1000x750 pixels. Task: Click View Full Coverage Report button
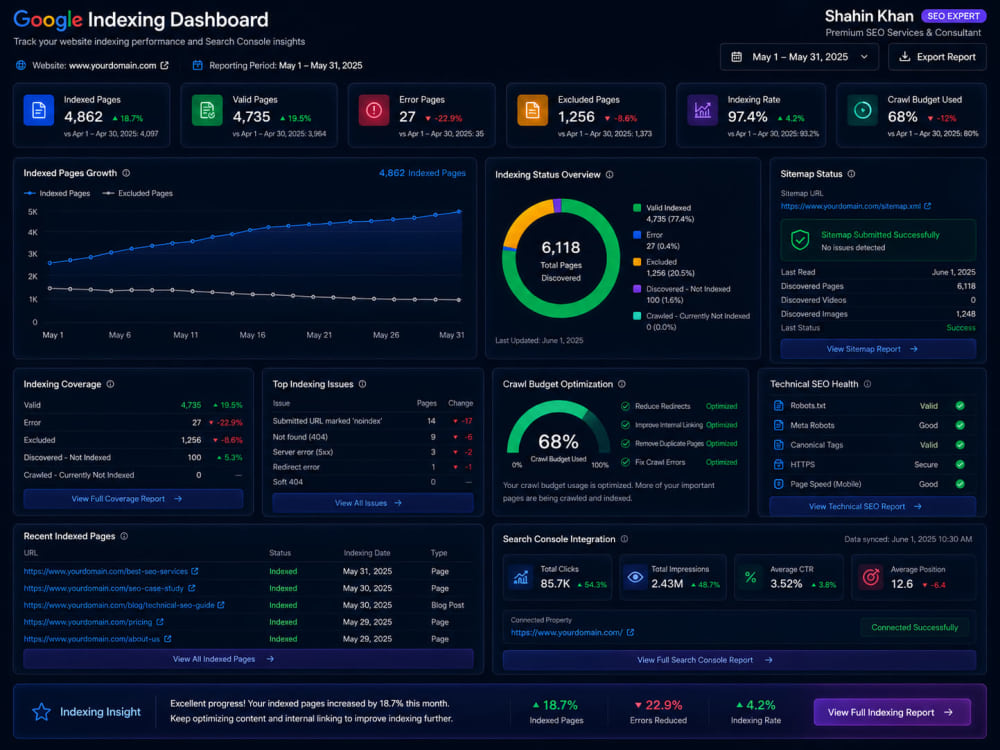pos(133,499)
